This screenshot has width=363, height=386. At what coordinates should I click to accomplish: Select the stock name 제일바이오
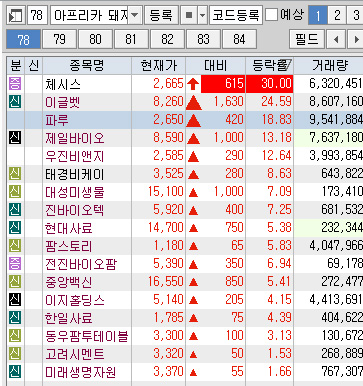point(75,138)
